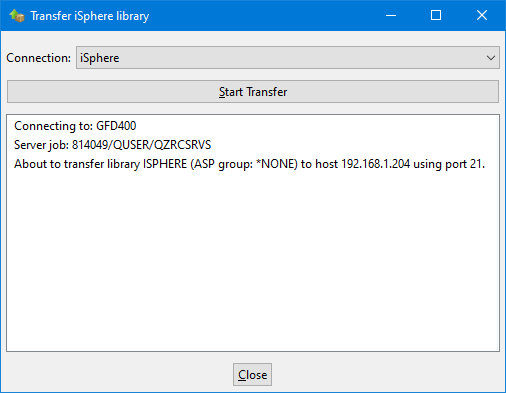The width and height of the screenshot is (506, 393).
Task: Click the 'Connecting to: GFD400' log line
Action: pos(75,126)
